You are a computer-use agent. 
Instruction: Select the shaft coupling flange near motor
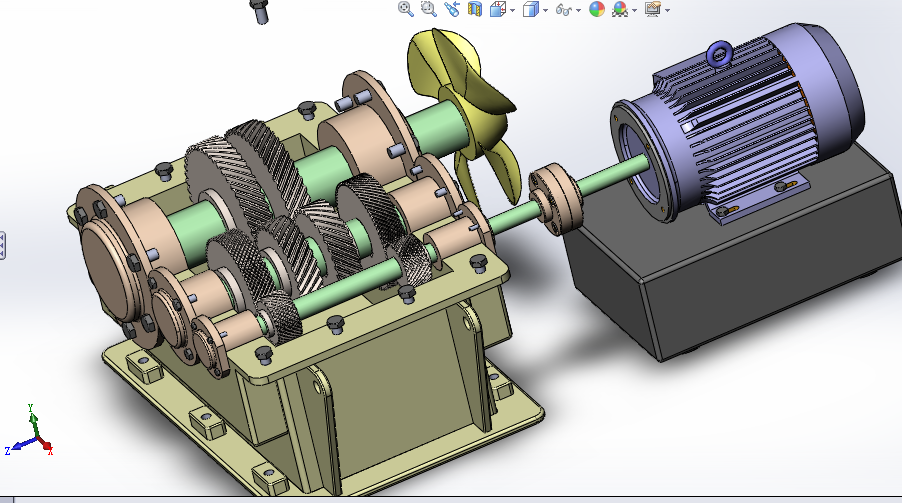(556, 199)
